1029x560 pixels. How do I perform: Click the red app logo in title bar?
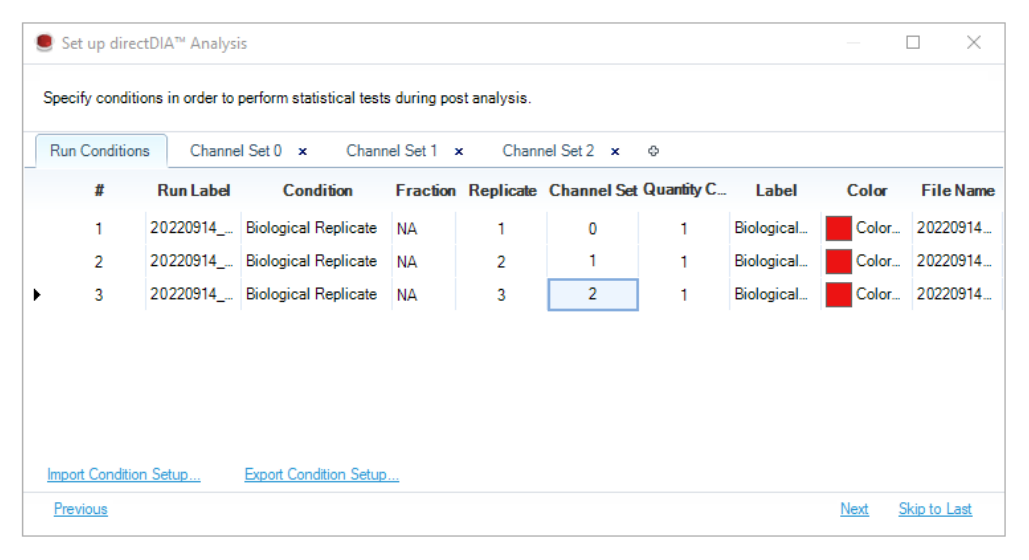click(45, 43)
